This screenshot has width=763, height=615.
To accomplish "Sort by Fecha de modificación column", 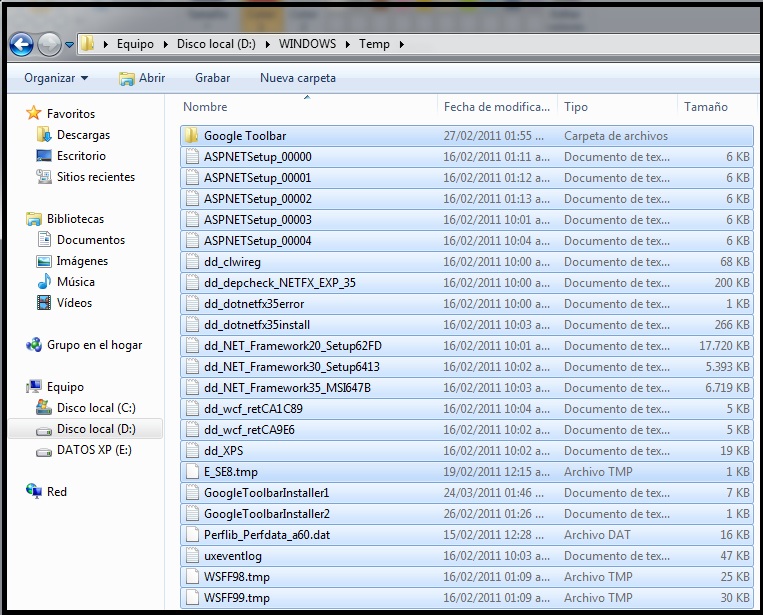I will [x=497, y=107].
